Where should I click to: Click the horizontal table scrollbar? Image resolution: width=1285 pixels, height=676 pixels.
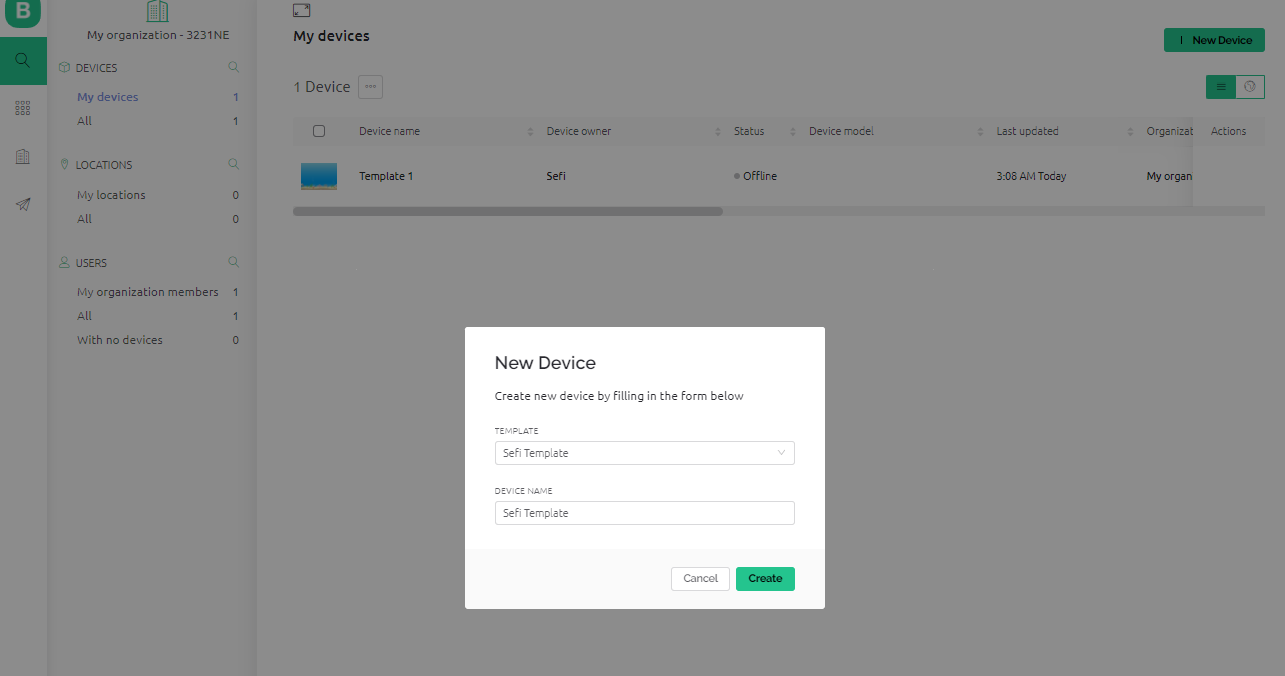(507, 212)
